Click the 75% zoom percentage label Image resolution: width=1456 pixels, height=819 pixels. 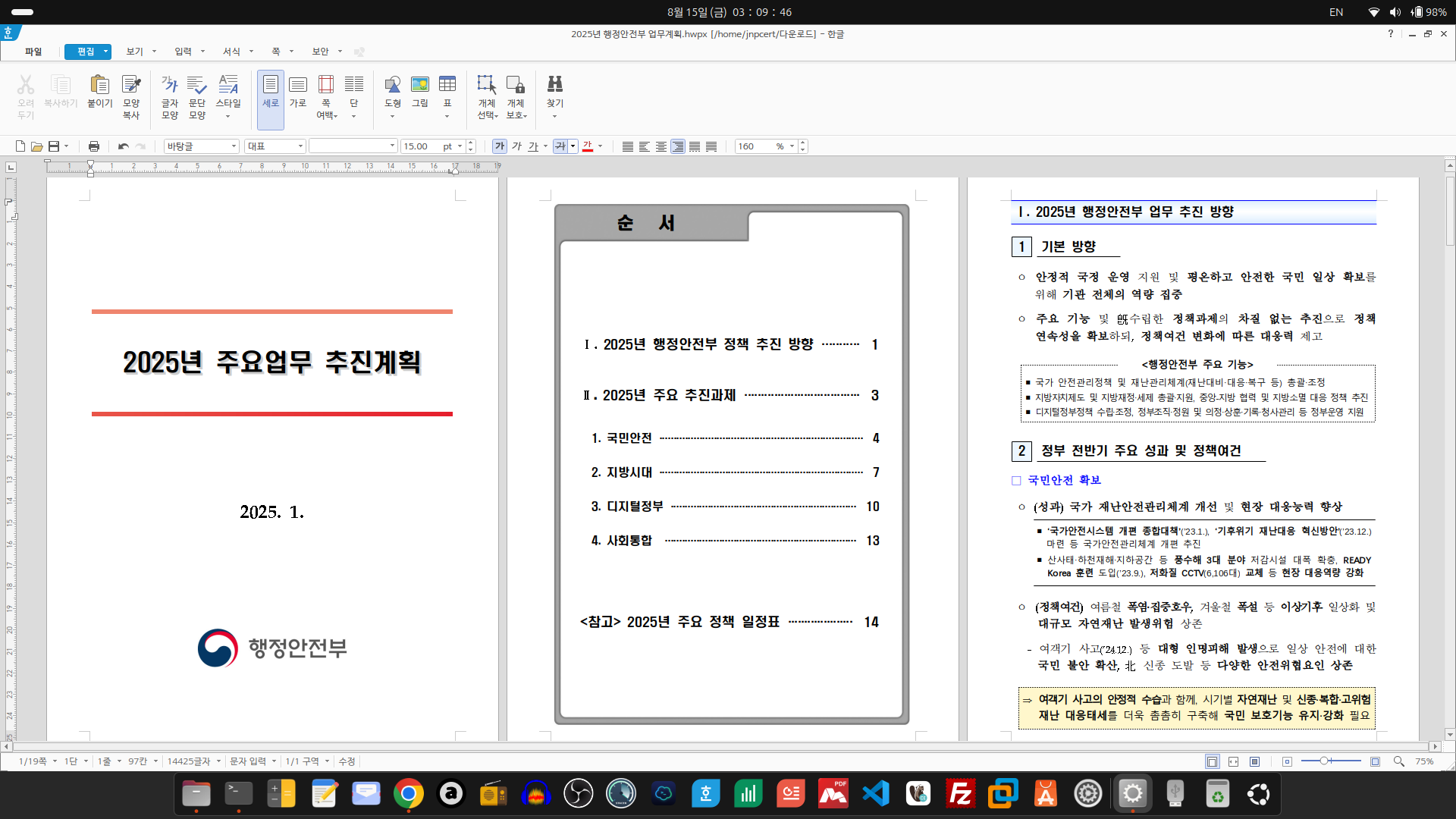click(1424, 761)
